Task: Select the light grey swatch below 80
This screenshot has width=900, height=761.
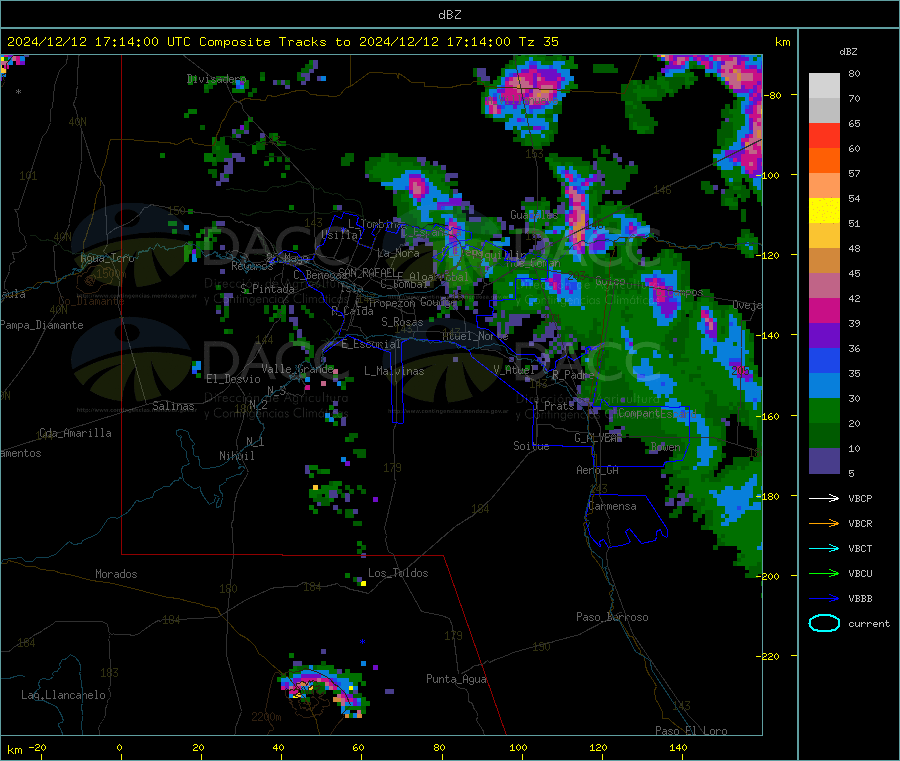Action: 824,86
